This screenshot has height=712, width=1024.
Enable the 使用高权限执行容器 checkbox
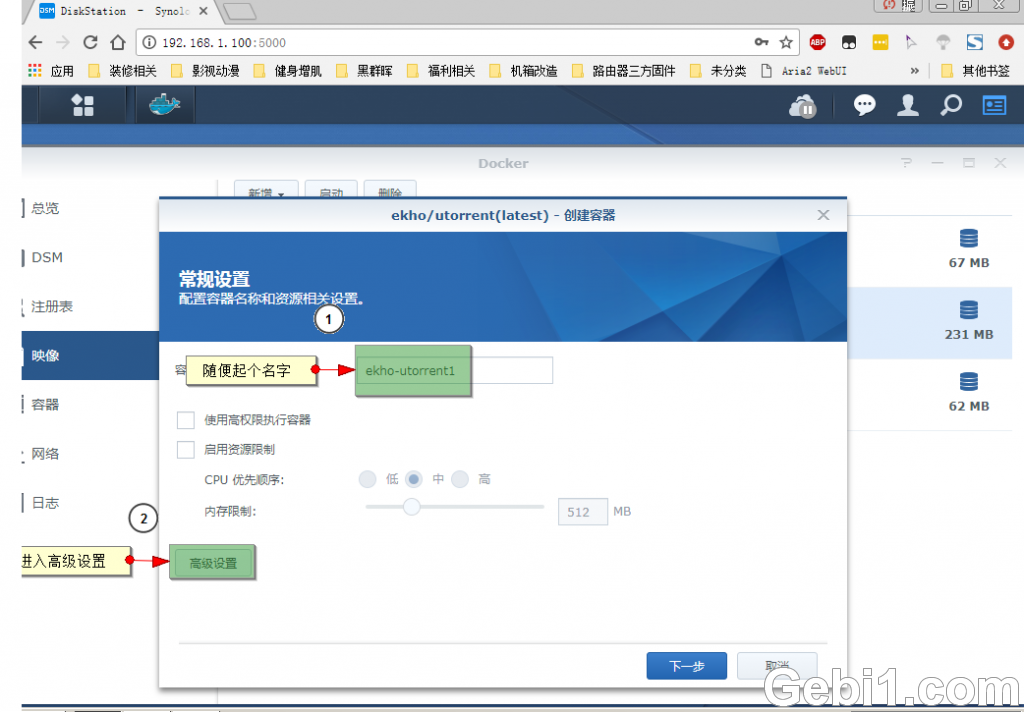185,419
